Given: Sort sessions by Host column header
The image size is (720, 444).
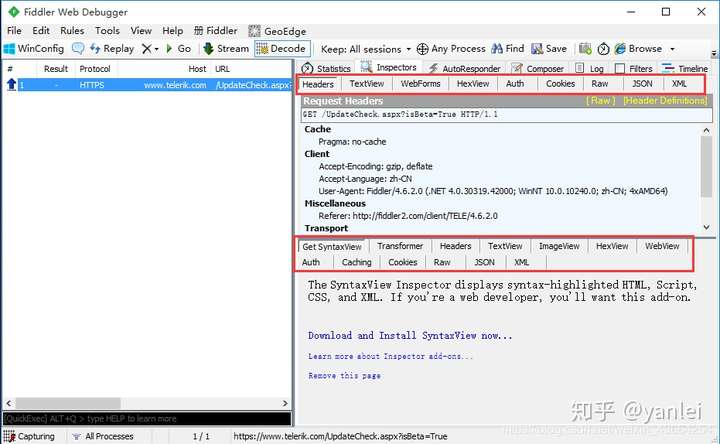Looking at the screenshot, I should pos(197,69).
